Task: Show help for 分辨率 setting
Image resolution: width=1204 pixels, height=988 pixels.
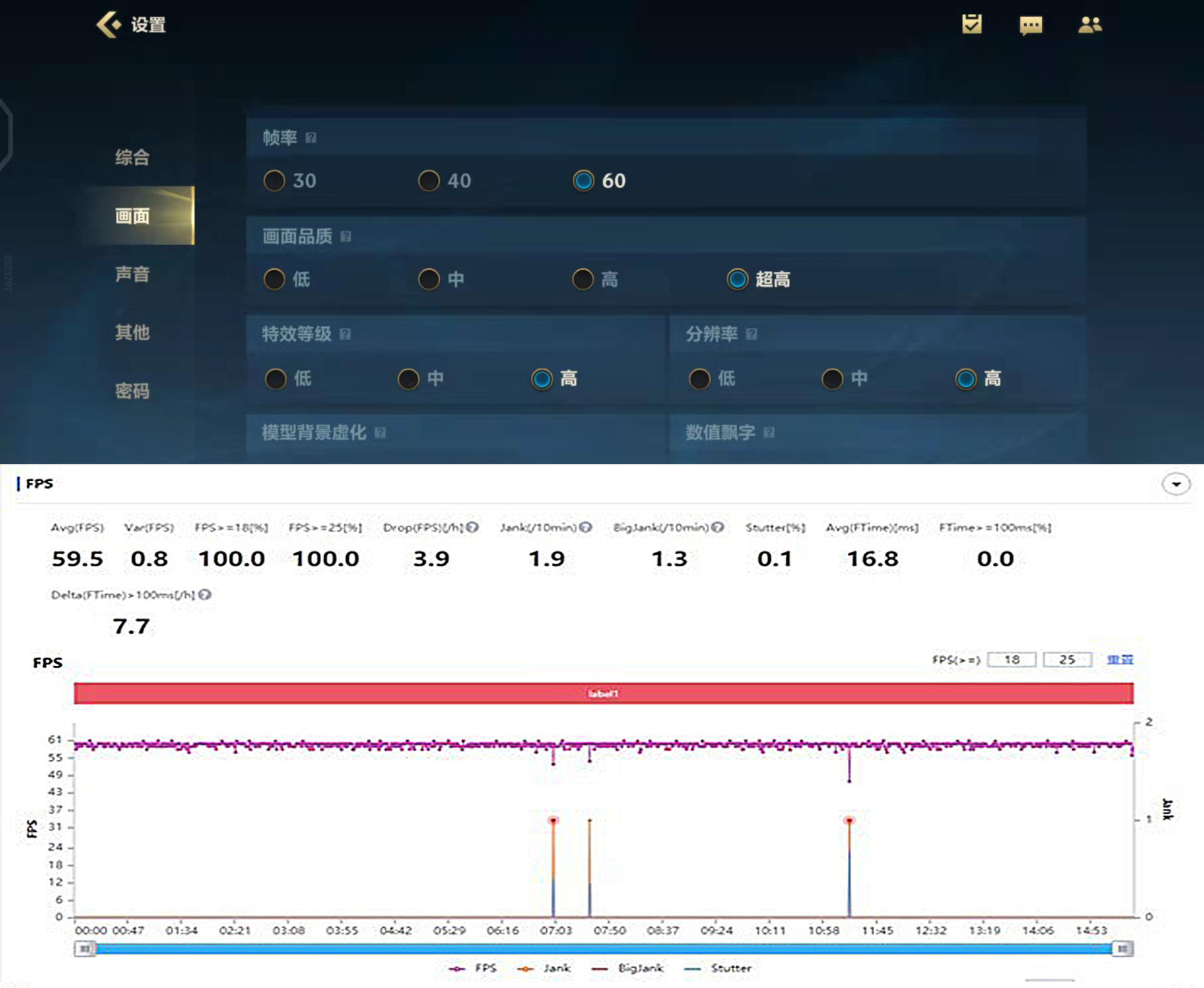Action: click(751, 334)
